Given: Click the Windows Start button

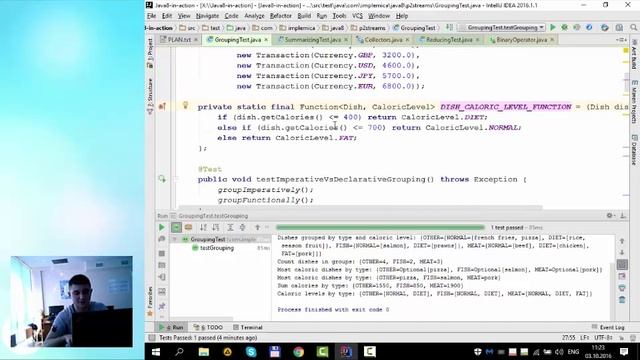Looking at the screenshot, I should [156, 351].
